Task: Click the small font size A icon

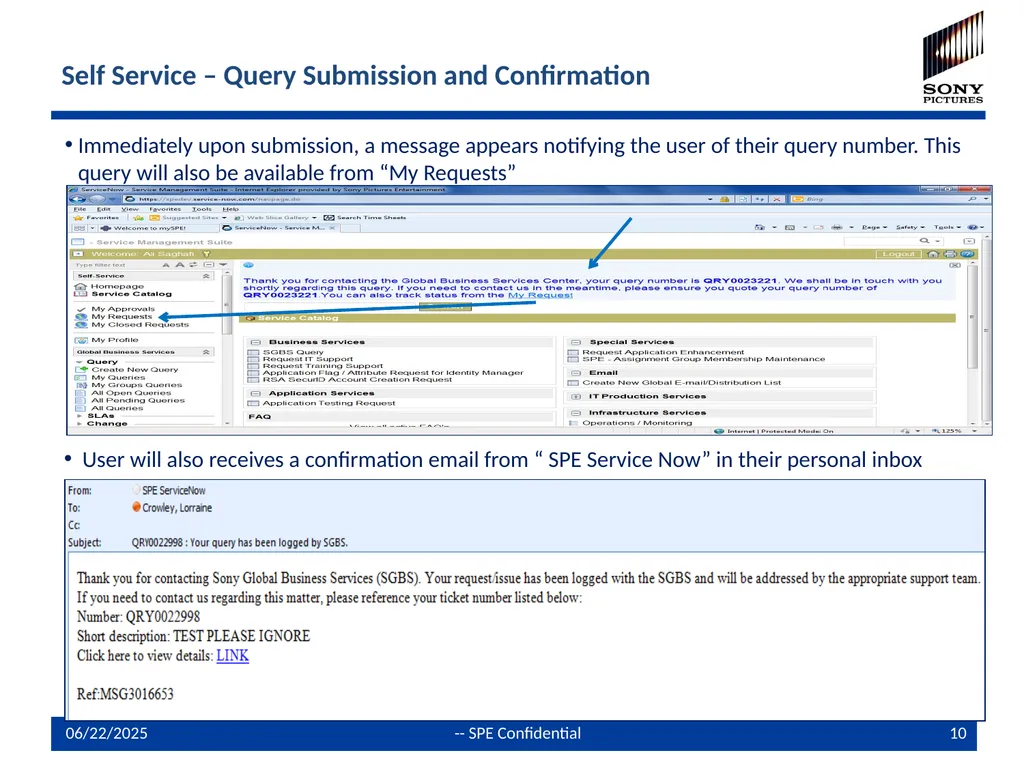Action: point(166,265)
